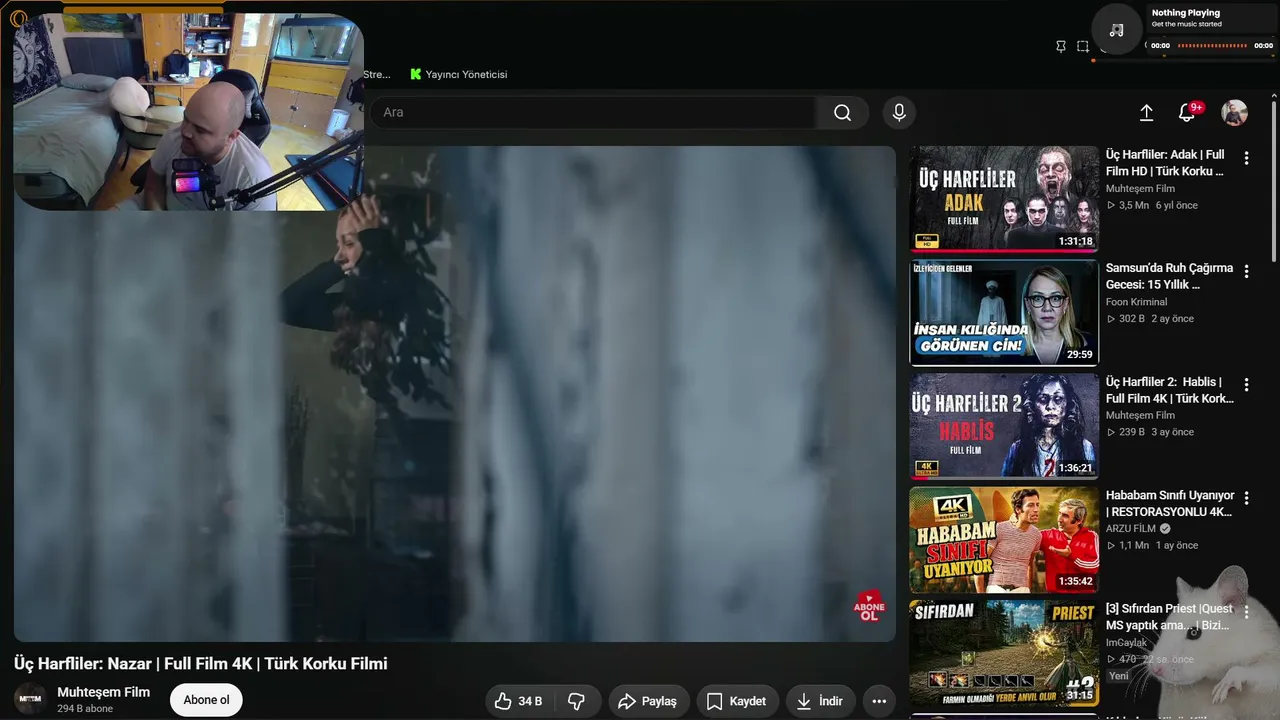Subscribe with the Abone ol button
This screenshot has width=1280, height=720.
pos(206,700)
